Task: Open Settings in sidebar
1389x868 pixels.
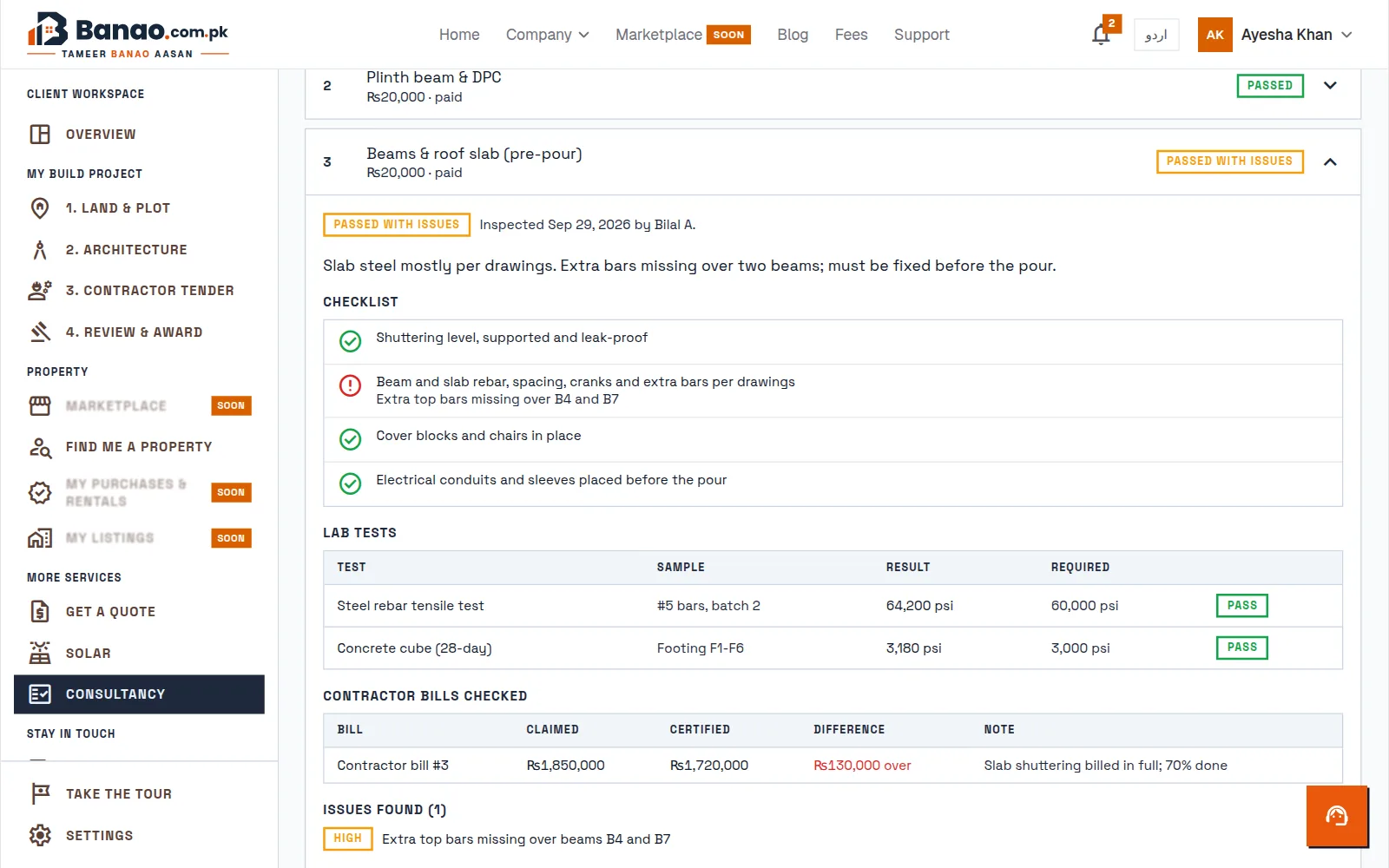Action: coord(139,836)
